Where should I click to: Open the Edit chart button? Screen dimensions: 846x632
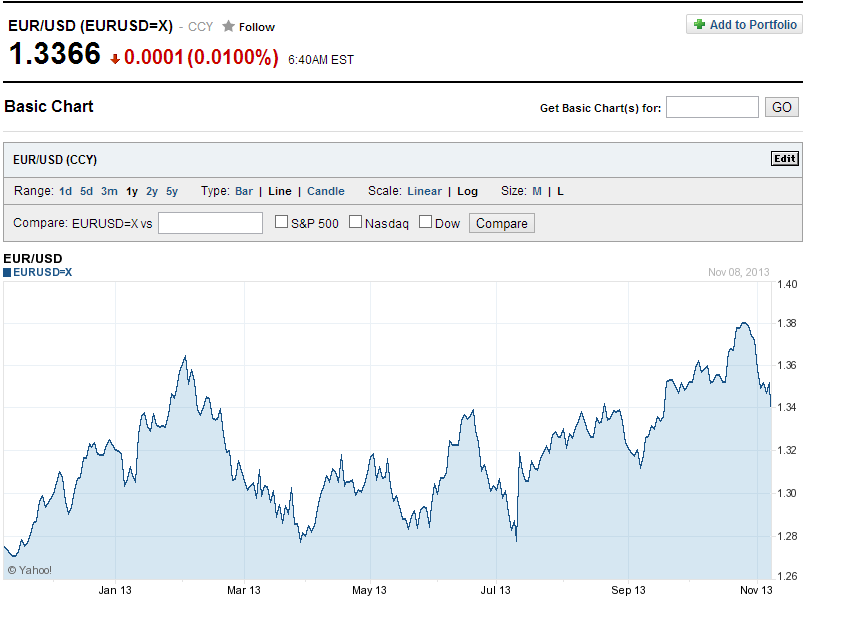coord(785,159)
